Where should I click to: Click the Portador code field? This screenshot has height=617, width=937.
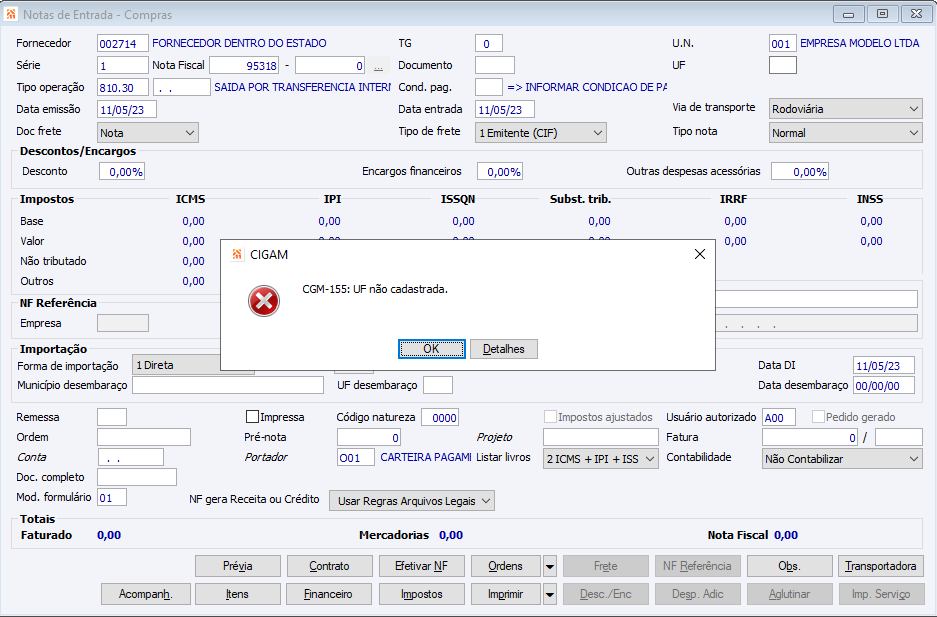[356, 458]
